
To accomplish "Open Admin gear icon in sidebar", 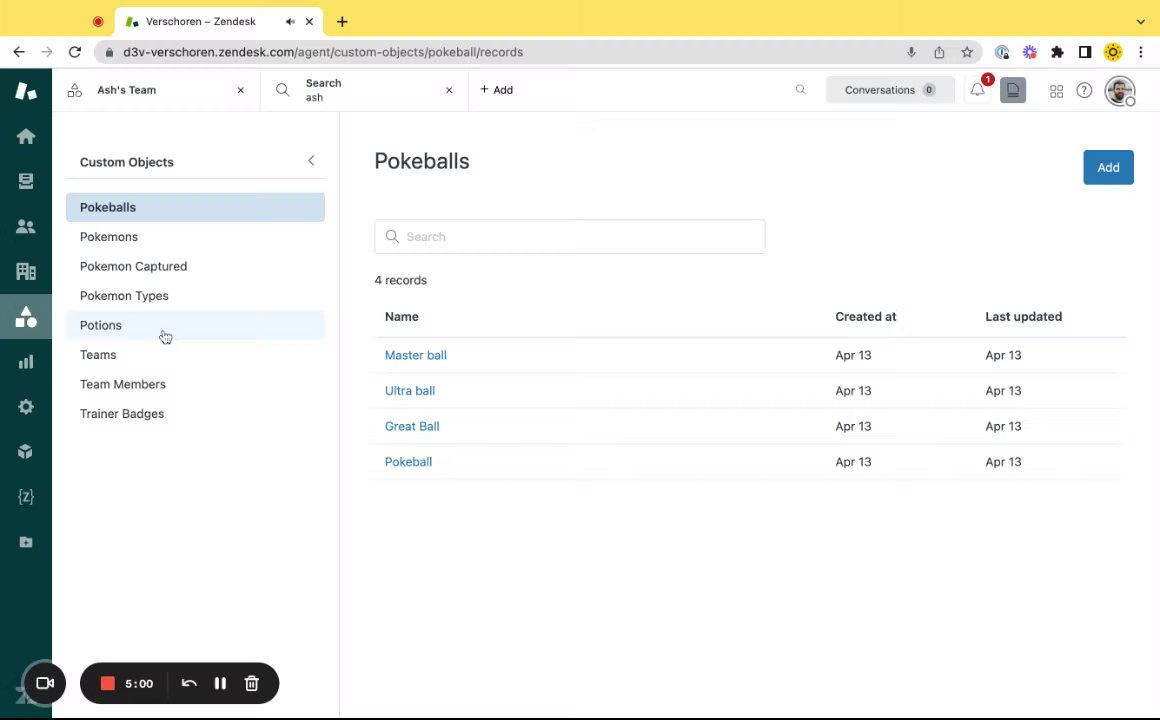I will pyautogui.click(x=26, y=407).
